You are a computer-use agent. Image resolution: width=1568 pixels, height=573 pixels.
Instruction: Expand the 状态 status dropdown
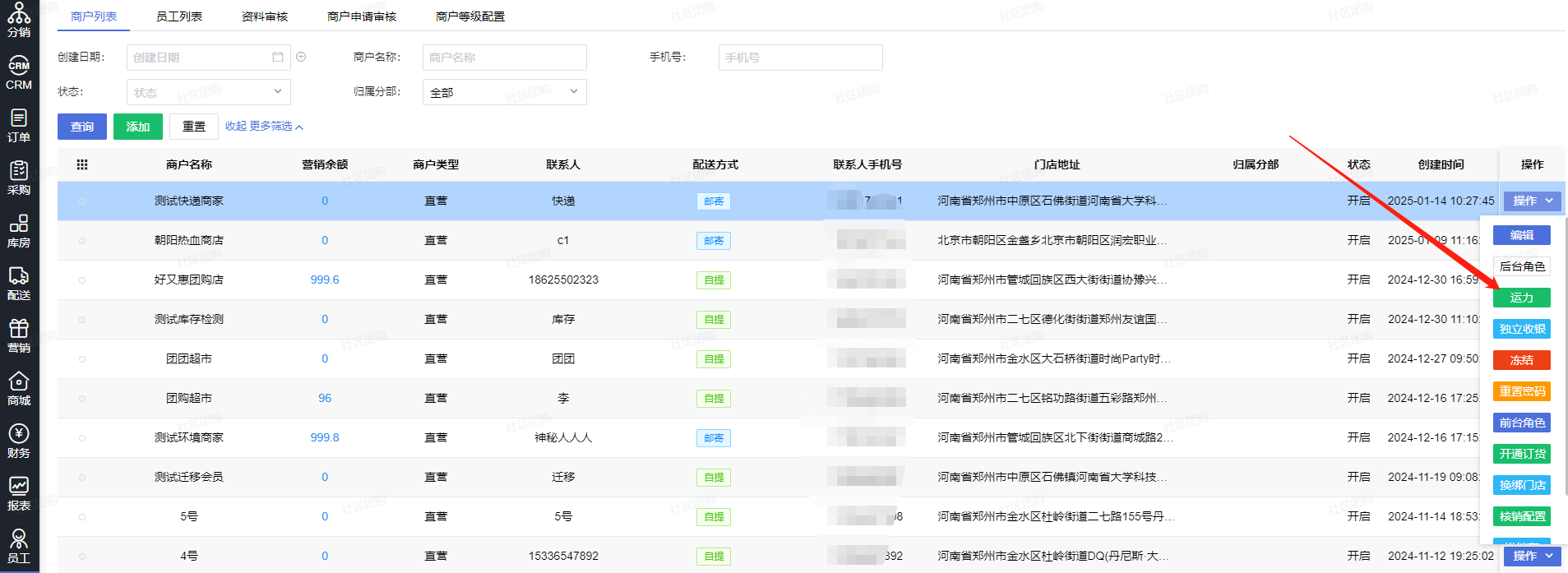point(208,92)
